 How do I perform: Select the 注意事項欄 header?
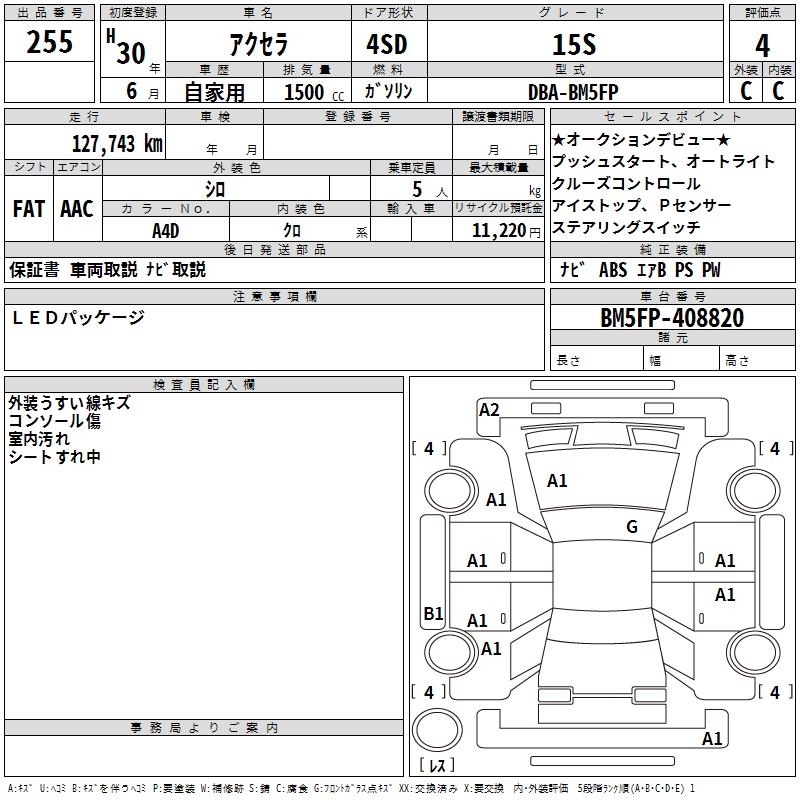(275, 296)
